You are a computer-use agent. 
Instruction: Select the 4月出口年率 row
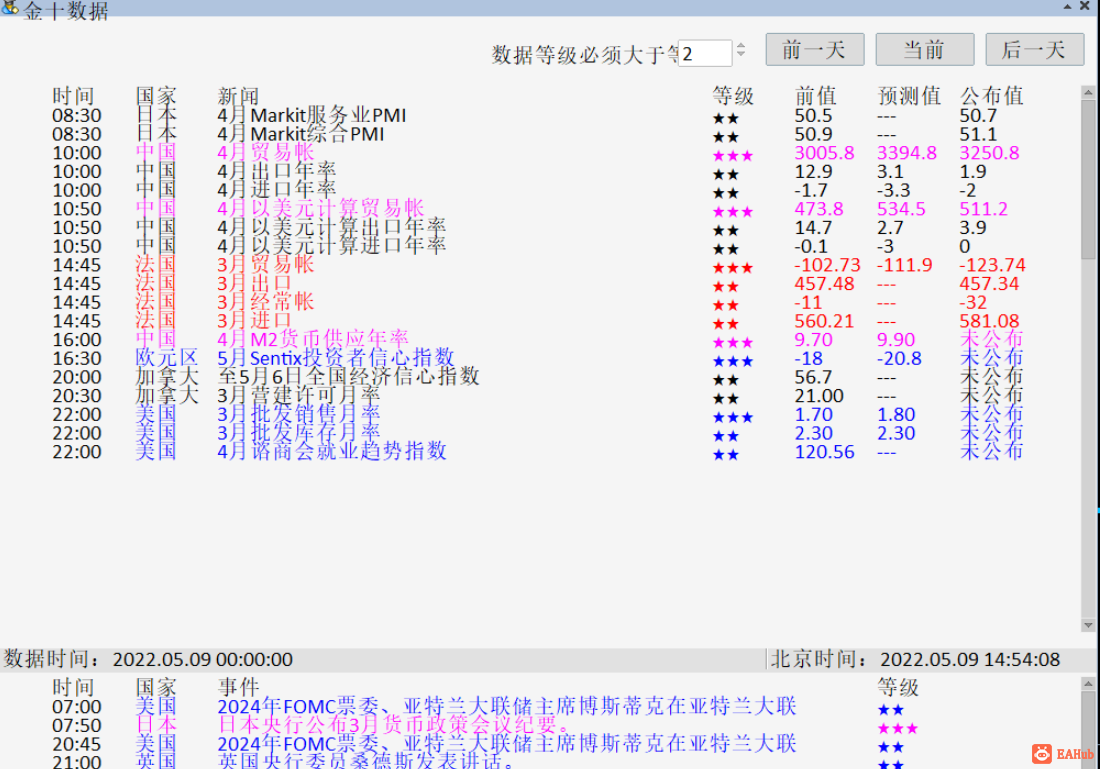tap(538, 171)
